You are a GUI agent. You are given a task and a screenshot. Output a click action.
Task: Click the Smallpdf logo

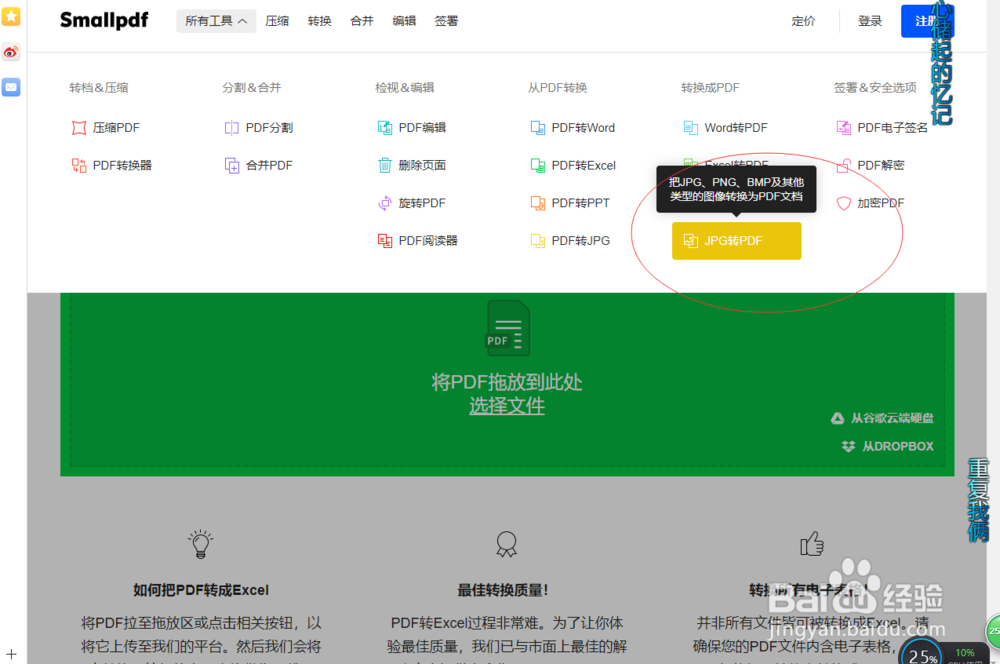(x=104, y=20)
